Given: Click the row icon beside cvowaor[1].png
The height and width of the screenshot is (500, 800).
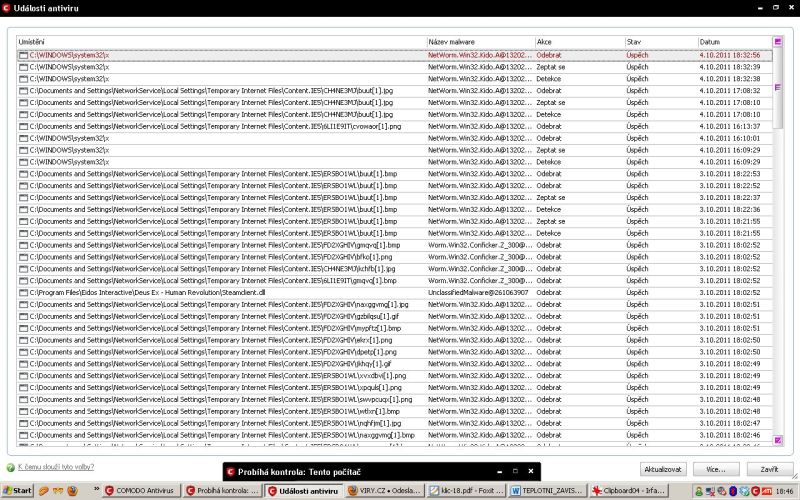Looking at the screenshot, I should (23, 127).
